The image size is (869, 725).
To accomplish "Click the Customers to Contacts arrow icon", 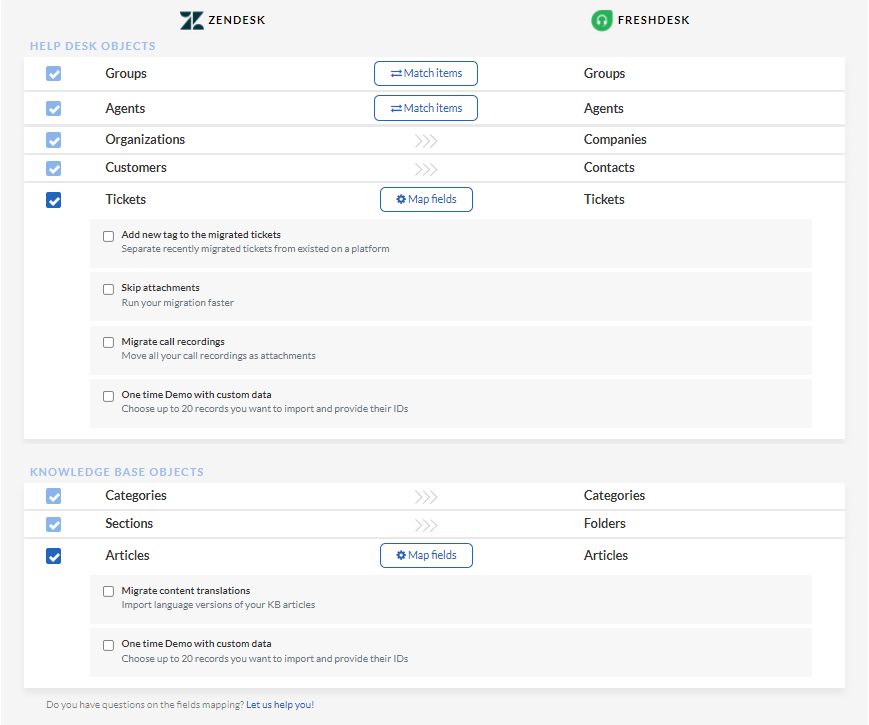I will (426, 169).
